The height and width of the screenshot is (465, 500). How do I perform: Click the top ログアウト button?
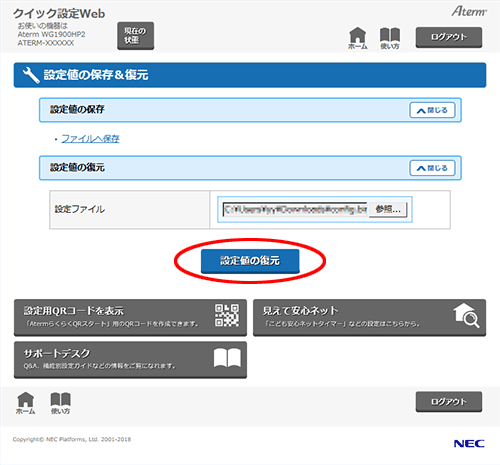(448, 37)
